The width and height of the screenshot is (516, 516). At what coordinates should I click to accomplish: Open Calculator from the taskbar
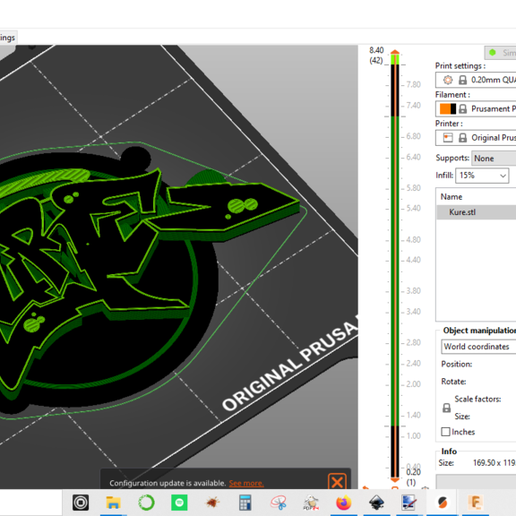[245, 502]
